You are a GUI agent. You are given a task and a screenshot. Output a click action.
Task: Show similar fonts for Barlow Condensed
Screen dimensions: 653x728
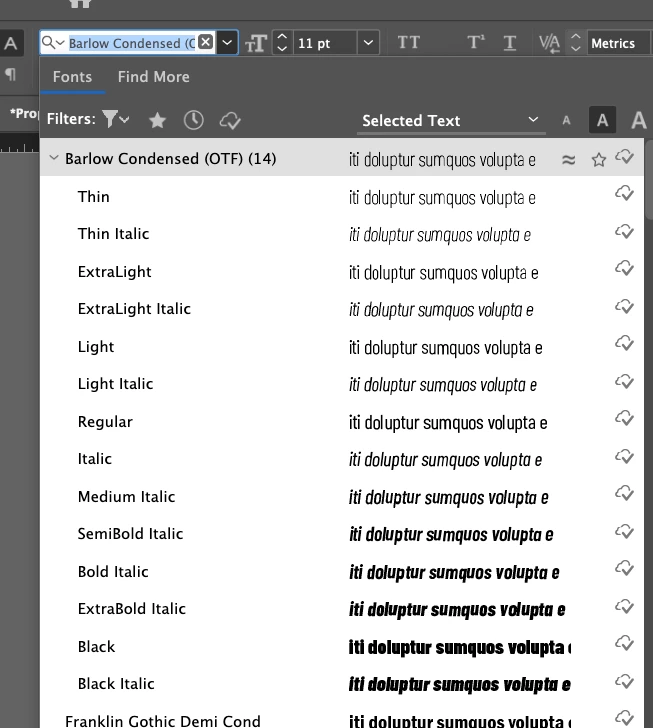click(x=568, y=160)
